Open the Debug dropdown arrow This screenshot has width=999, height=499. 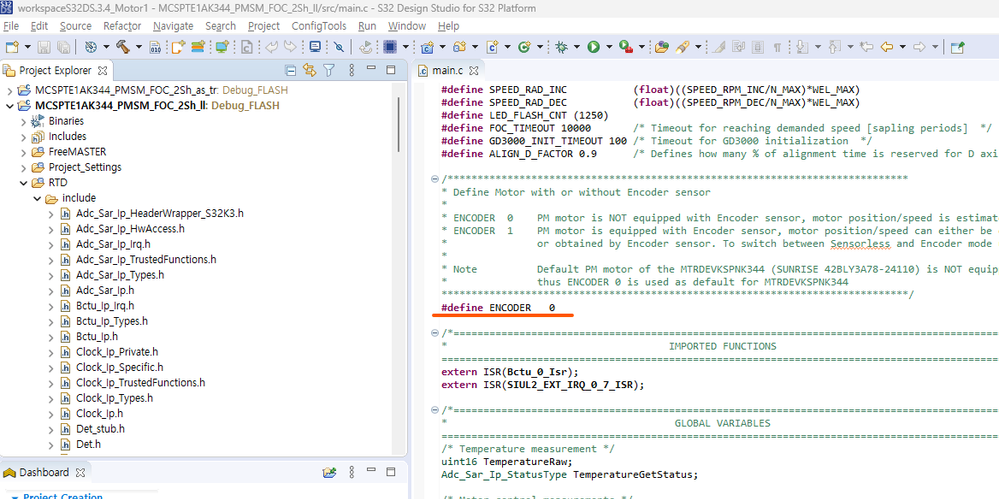click(x=577, y=47)
